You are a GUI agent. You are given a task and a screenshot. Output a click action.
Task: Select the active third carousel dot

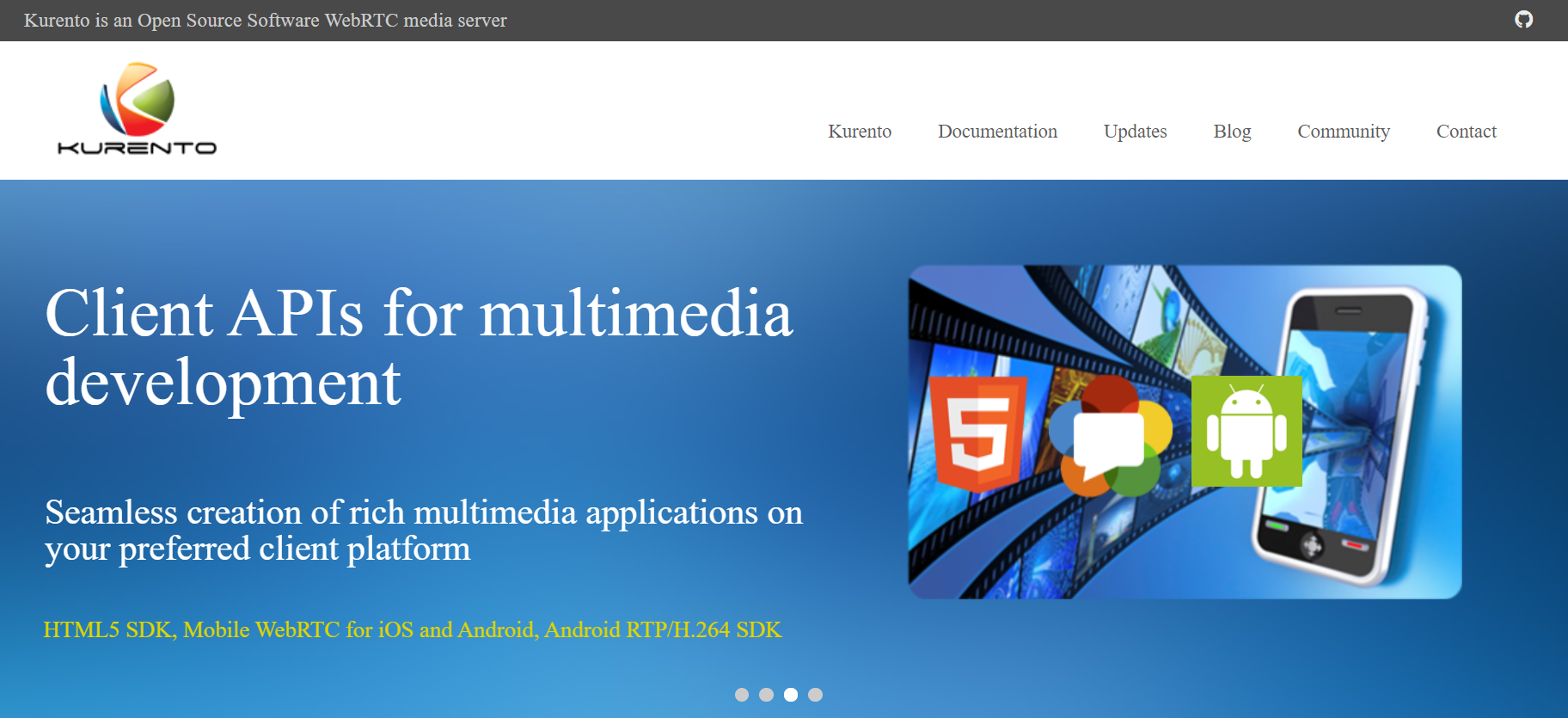click(x=791, y=695)
